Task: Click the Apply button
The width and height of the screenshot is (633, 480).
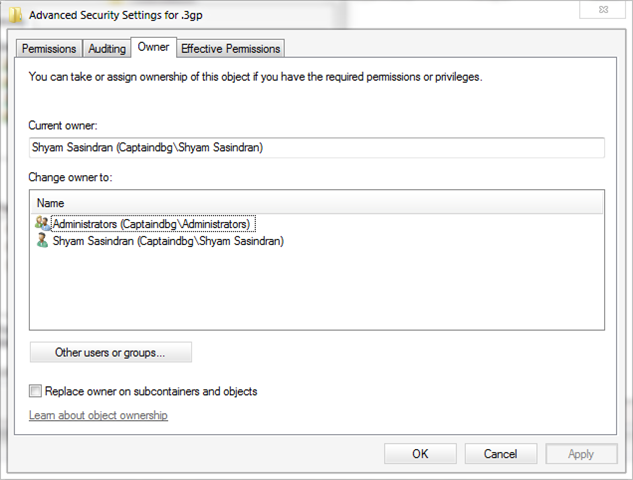Action: click(x=581, y=453)
